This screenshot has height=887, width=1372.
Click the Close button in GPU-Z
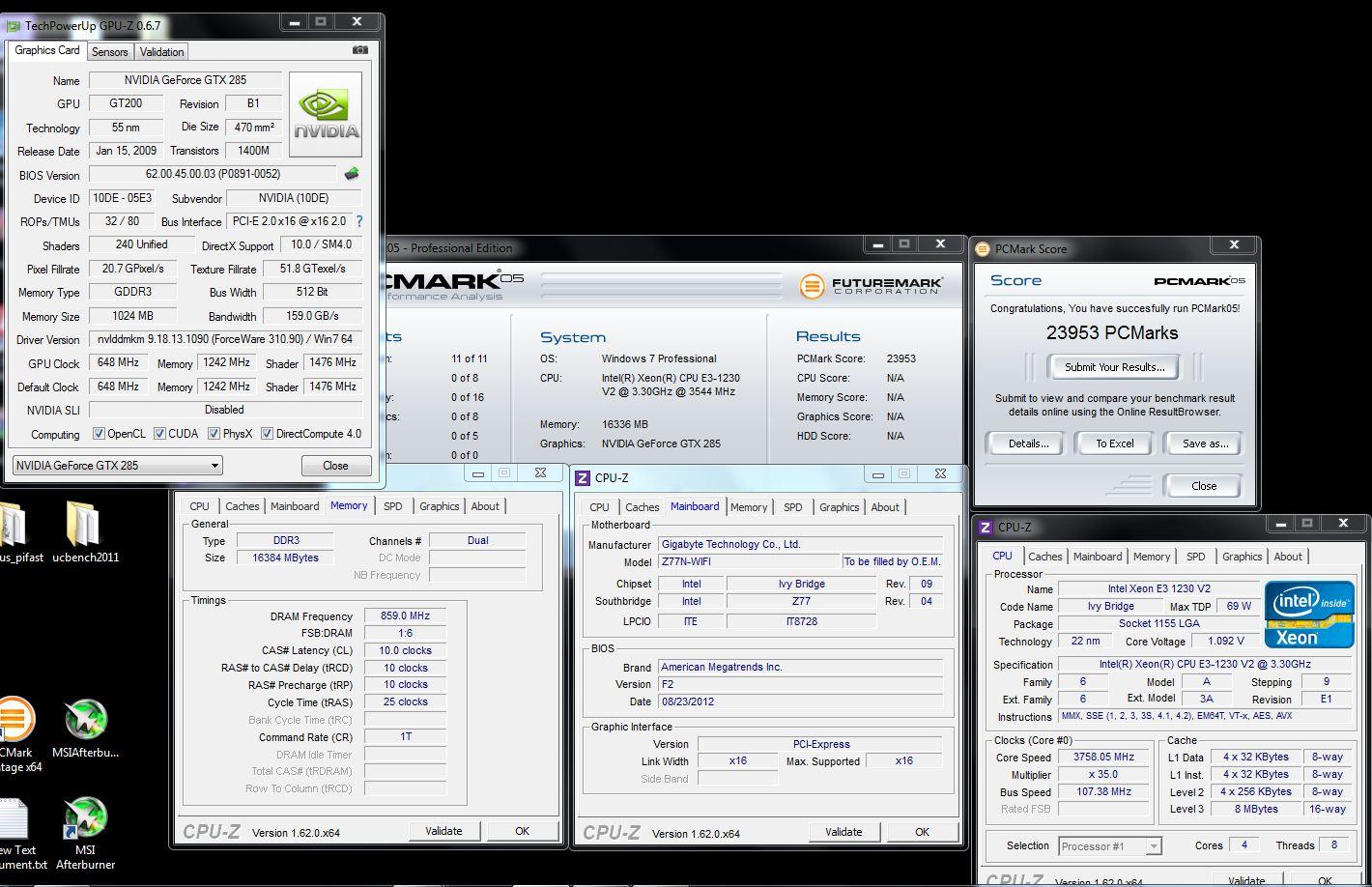[x=335, y=465]
